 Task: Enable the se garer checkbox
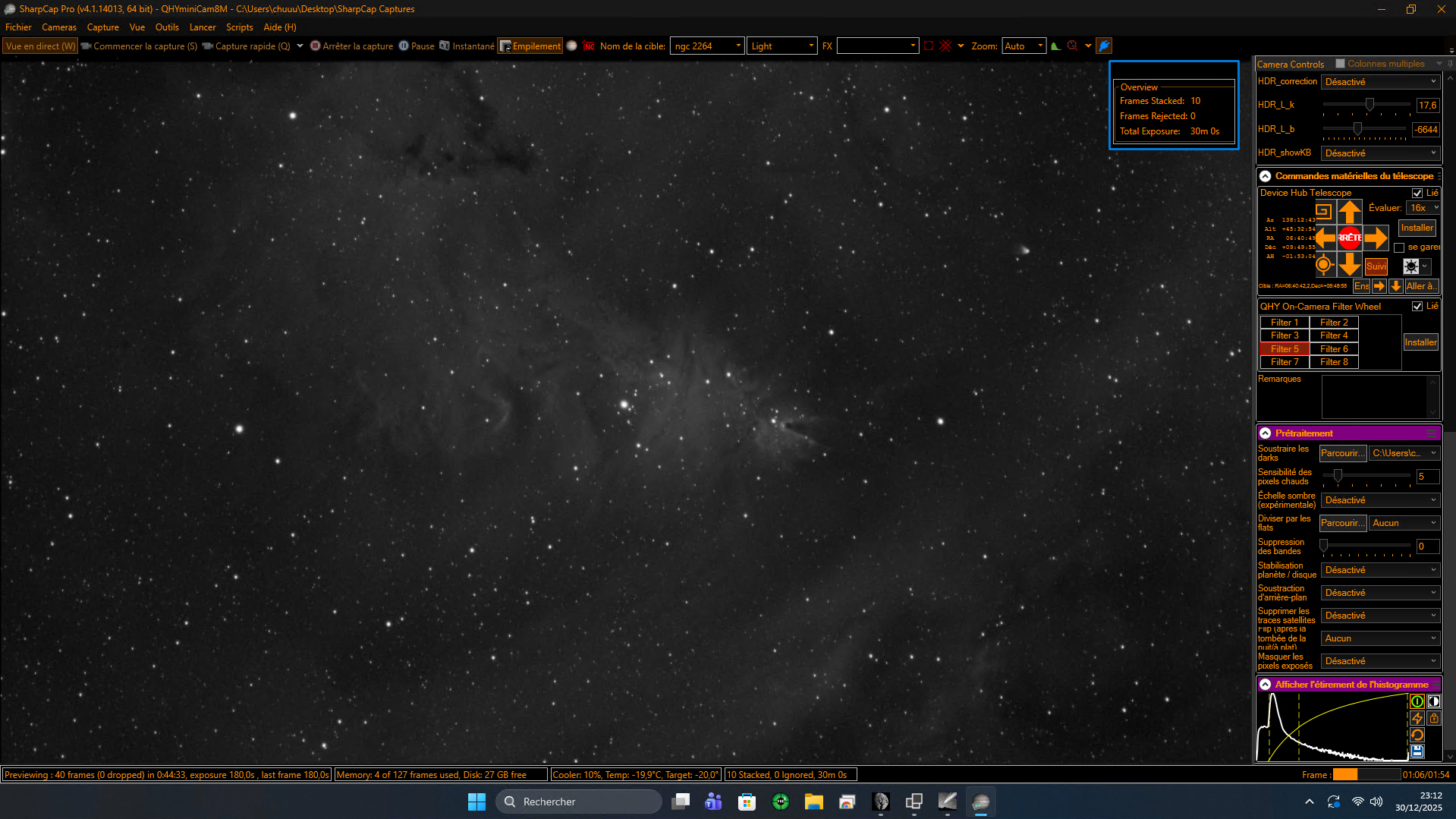[x=1399, y=247]
